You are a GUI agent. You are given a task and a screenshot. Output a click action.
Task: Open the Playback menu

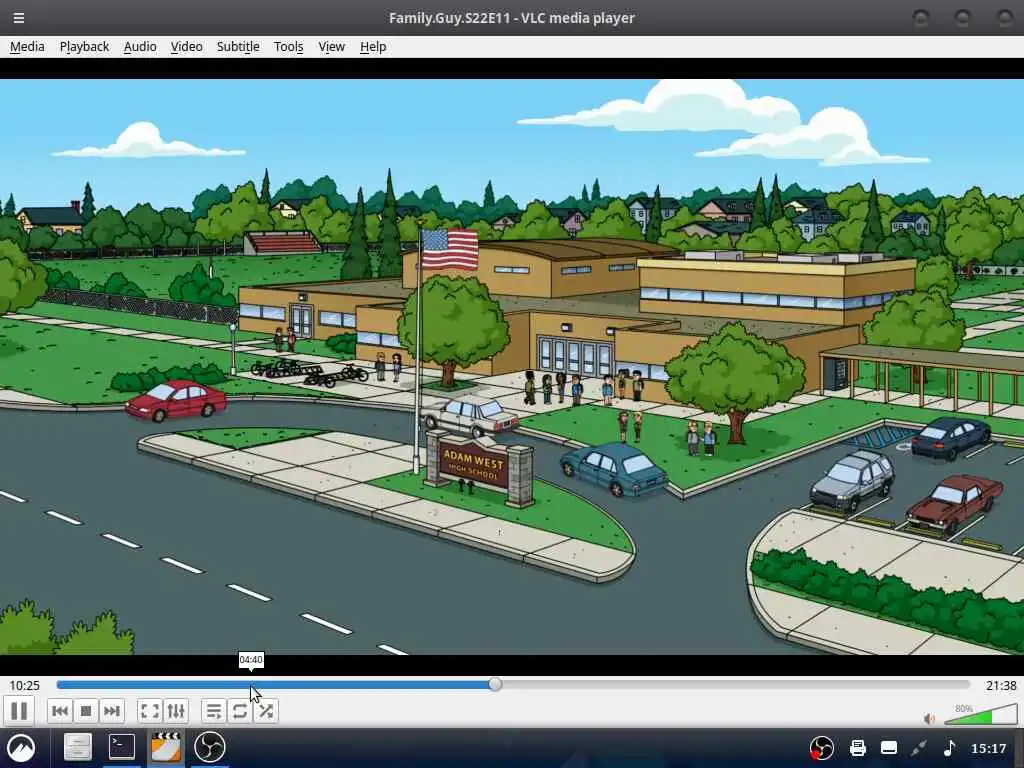[84, 46]
